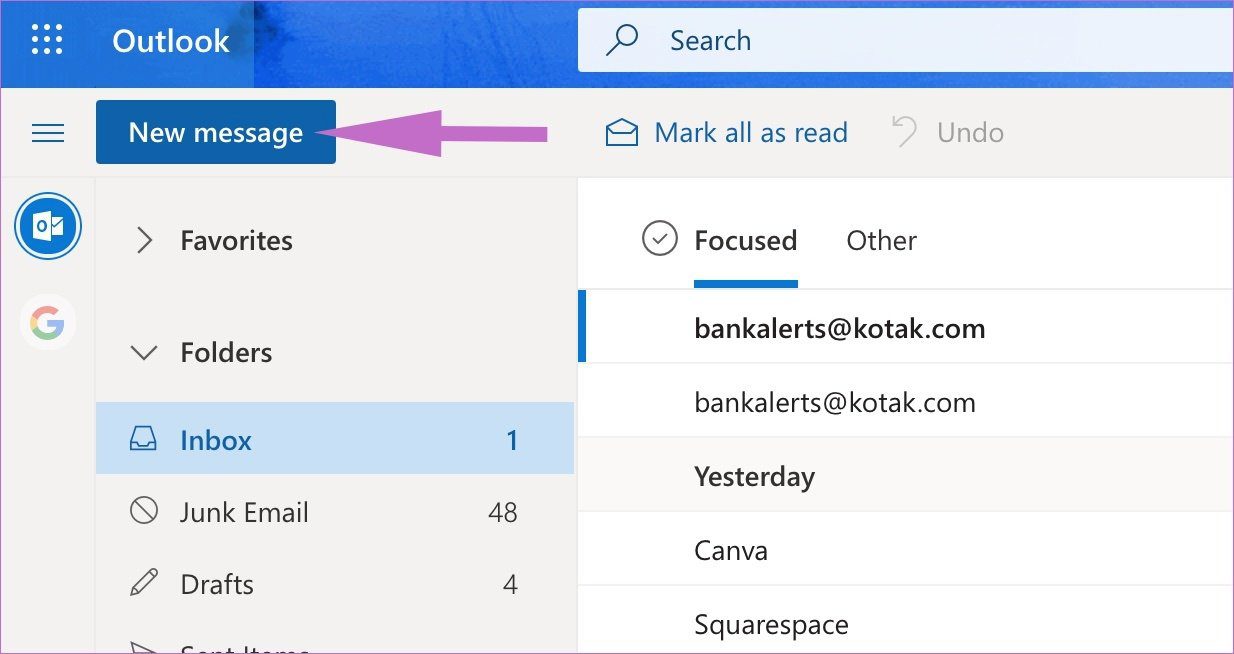Switch to the Other tab
The width and height of the screenshot is (1234, 654).
point(881,240)
